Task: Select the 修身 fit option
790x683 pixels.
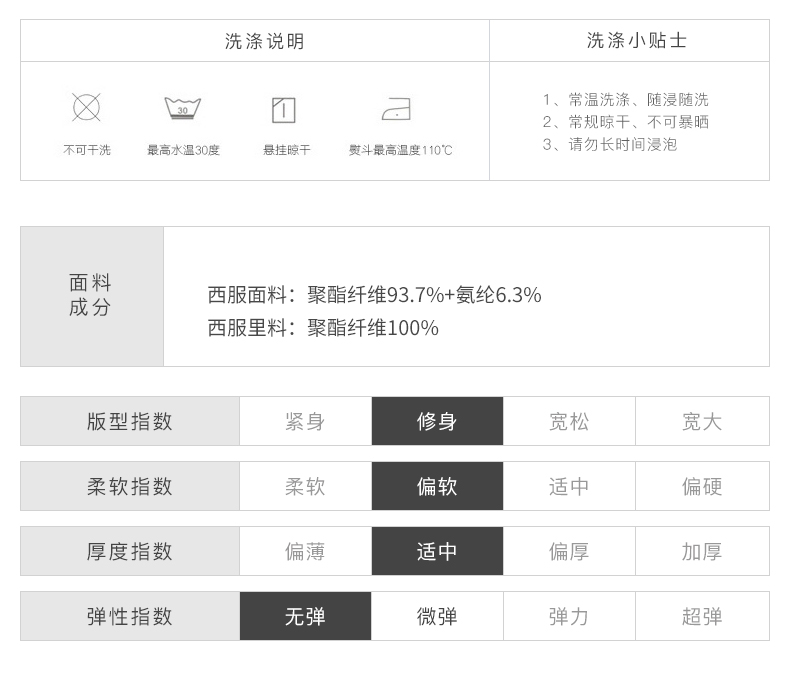Action: (437, 421)
